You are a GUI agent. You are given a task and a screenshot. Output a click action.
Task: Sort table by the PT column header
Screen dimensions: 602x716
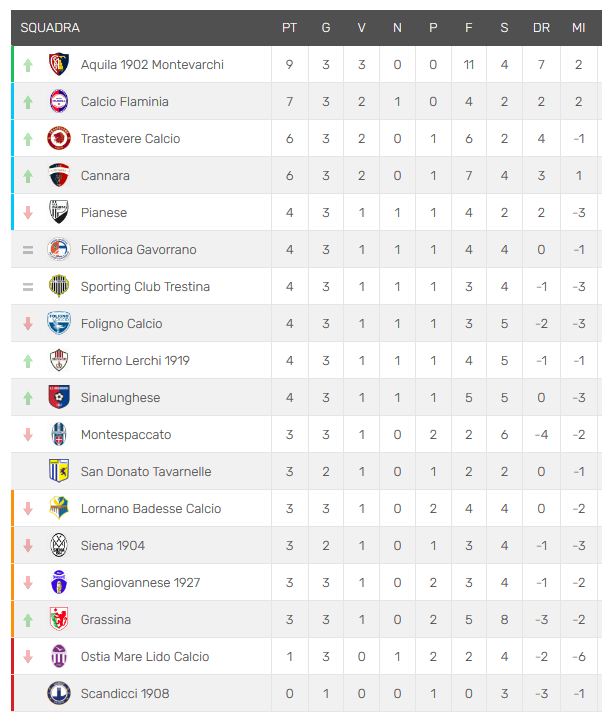pos(290,28)
